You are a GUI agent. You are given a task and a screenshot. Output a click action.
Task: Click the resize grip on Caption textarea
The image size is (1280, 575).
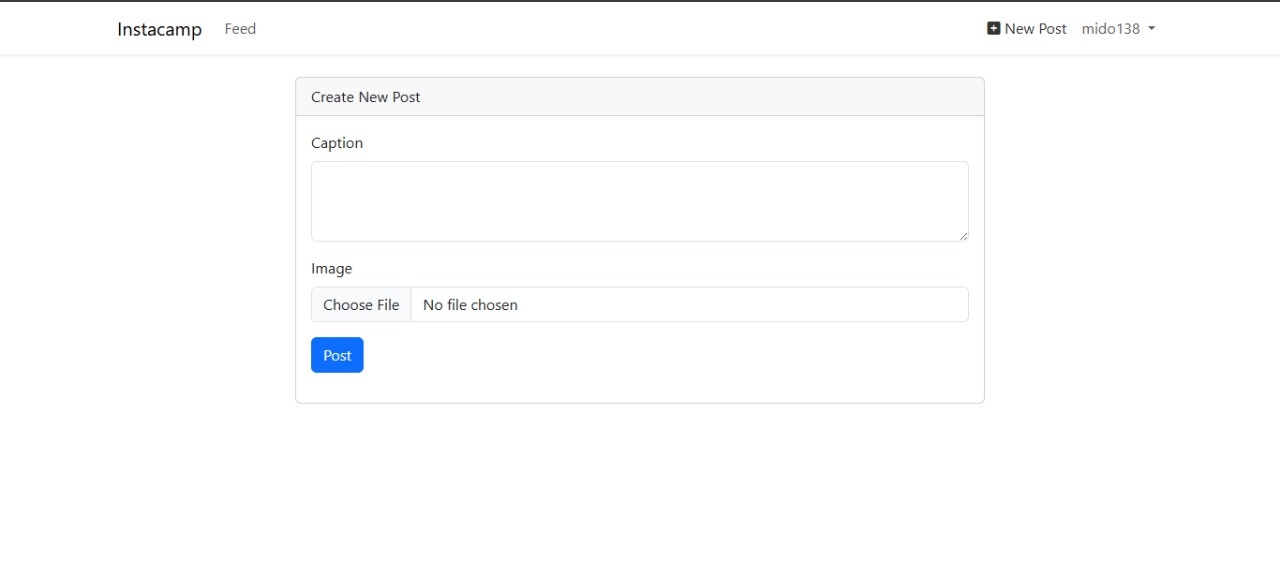[x=963, y=236]
